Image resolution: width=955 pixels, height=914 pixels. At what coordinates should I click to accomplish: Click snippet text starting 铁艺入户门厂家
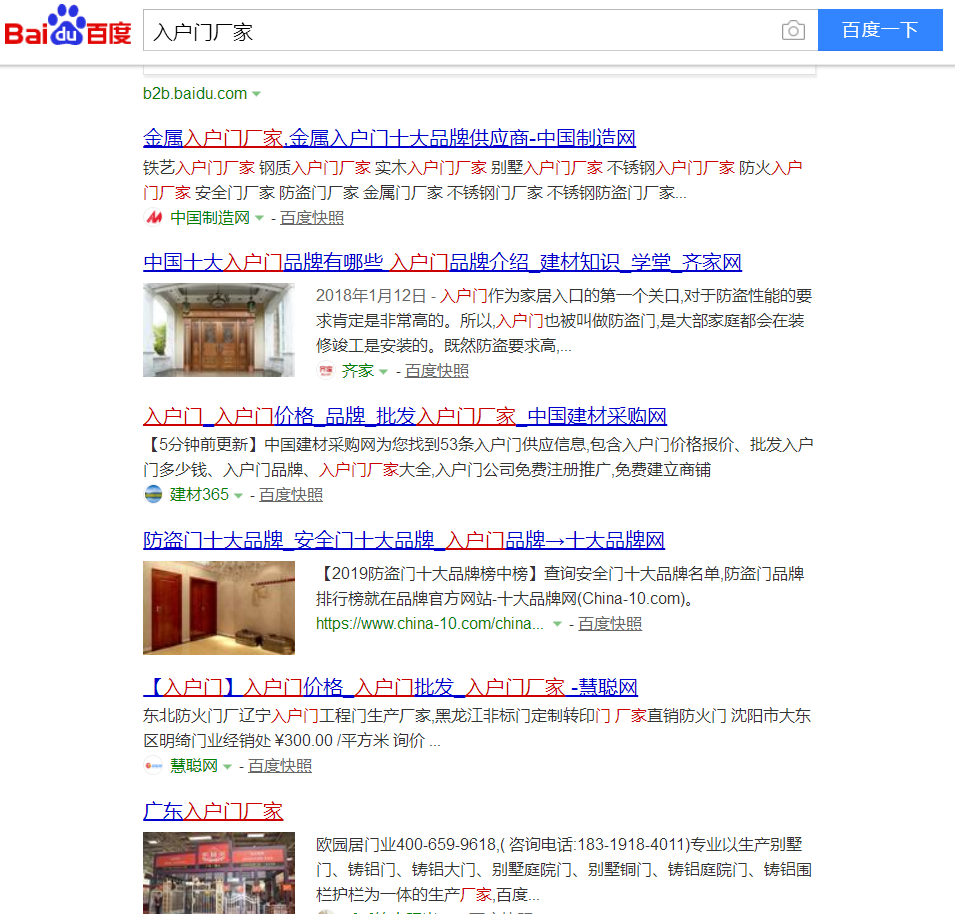click(x=473, y=180)
